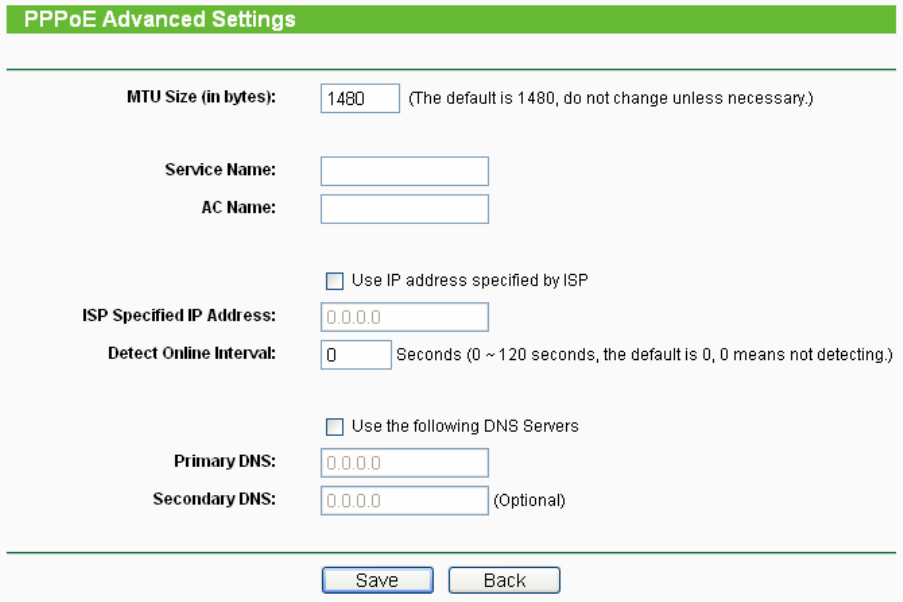The height and width of the screenshot is (602, 903).
Task: Click the 'AC Name:' label
Action: [238, 207]
